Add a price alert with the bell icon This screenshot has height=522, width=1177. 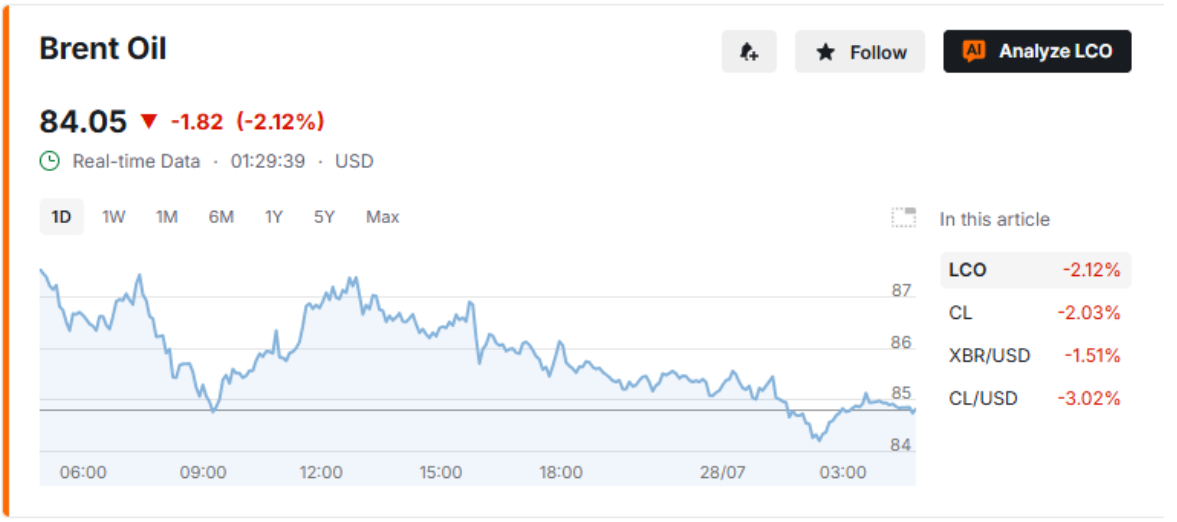pyautogui.click(x=748, y=52)
